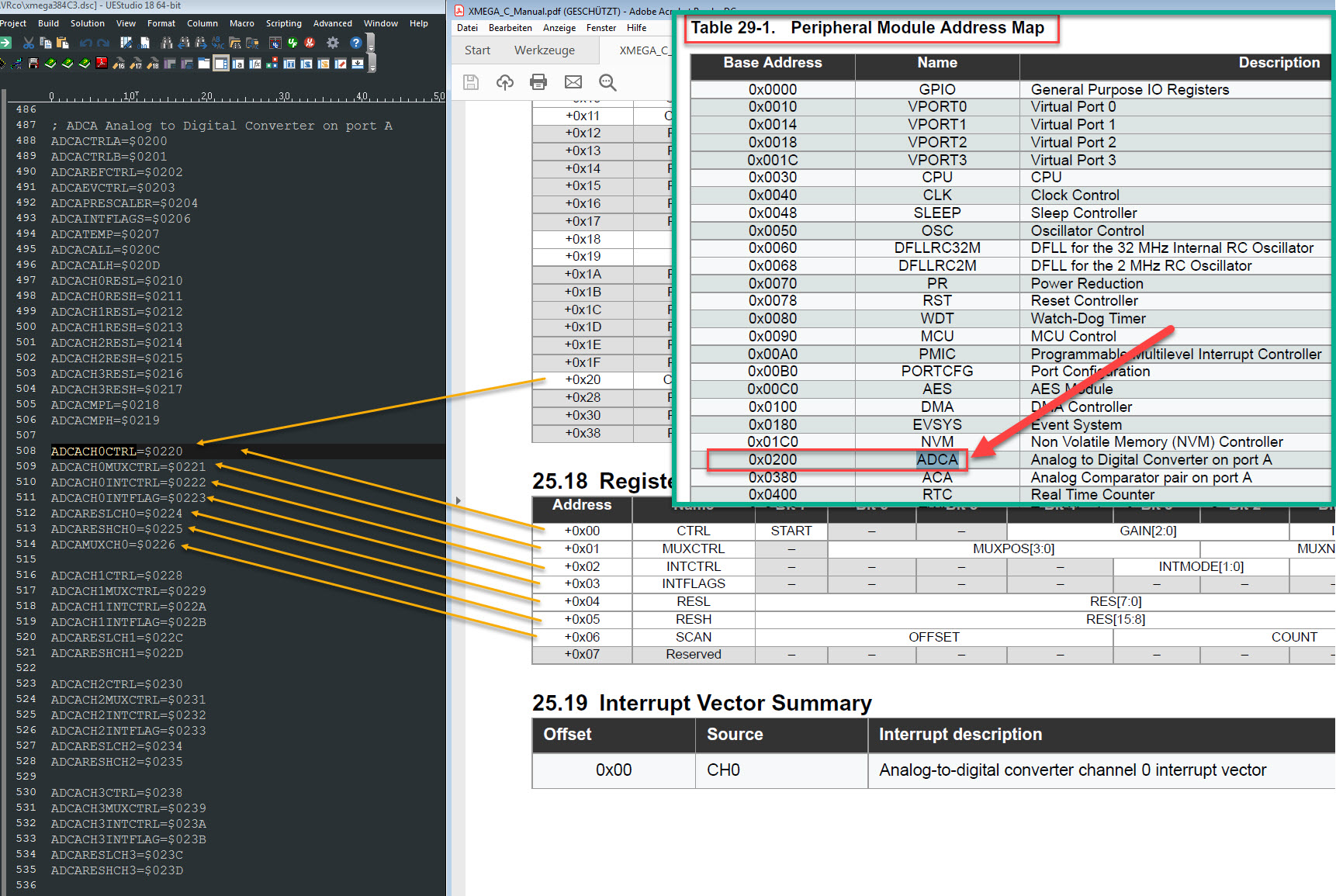Place cursor on line ADCACTRLA=$0200
The image size is (1336, 896).
[109, 141]
